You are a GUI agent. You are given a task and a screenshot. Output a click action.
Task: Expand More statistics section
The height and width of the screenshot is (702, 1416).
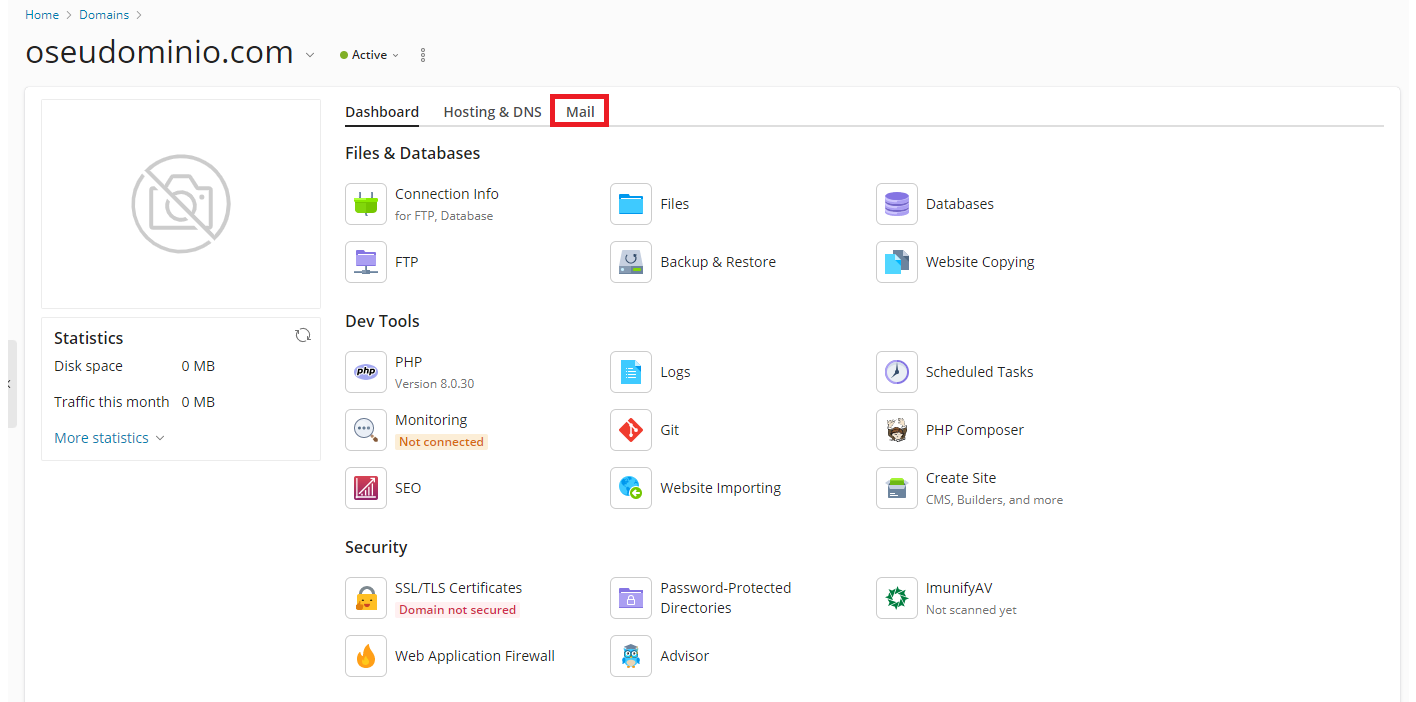point(109,438)
